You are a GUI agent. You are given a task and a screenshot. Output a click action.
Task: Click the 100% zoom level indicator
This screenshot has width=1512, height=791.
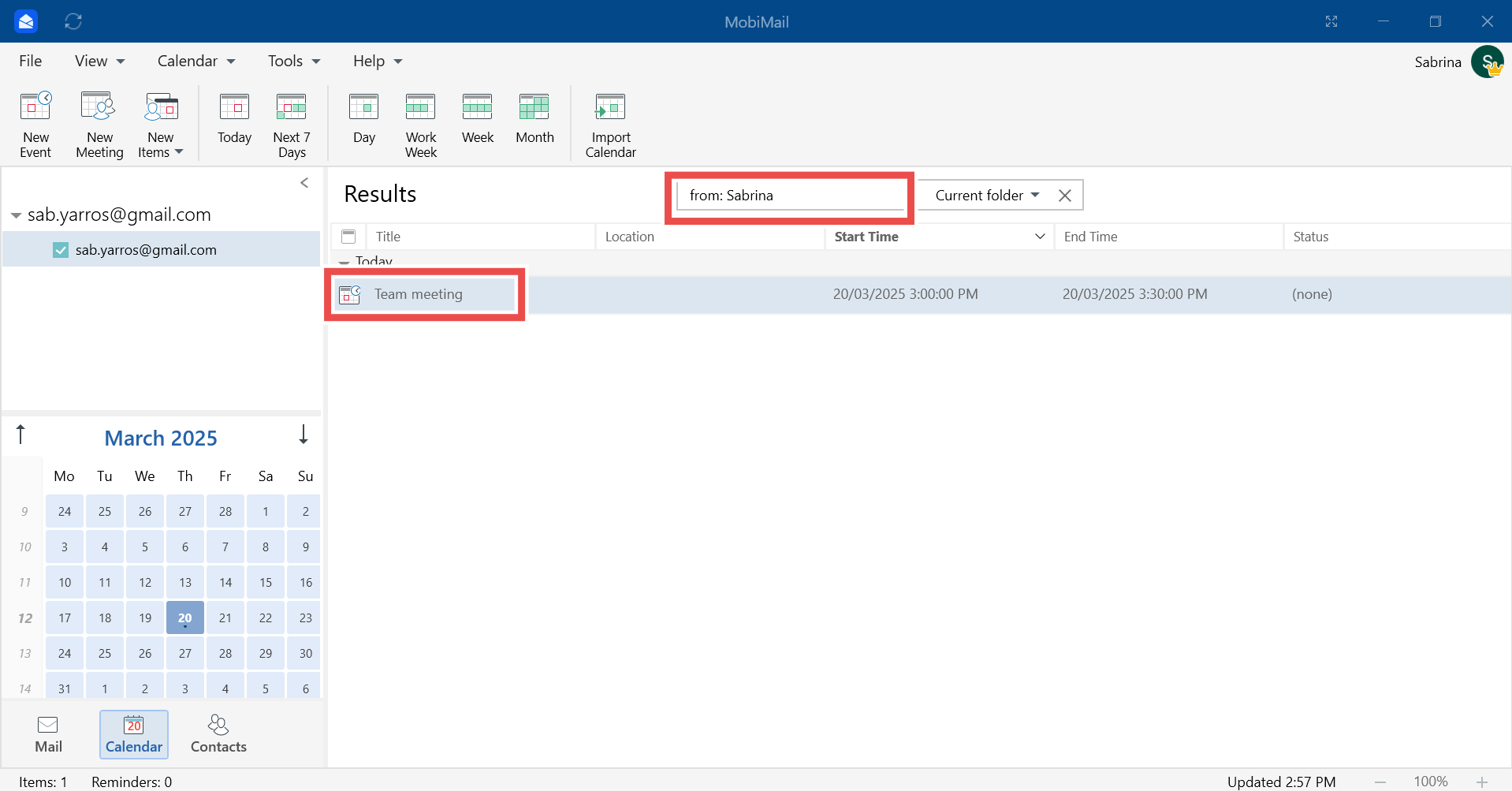pyautogui.click(x=1431, y=782)
